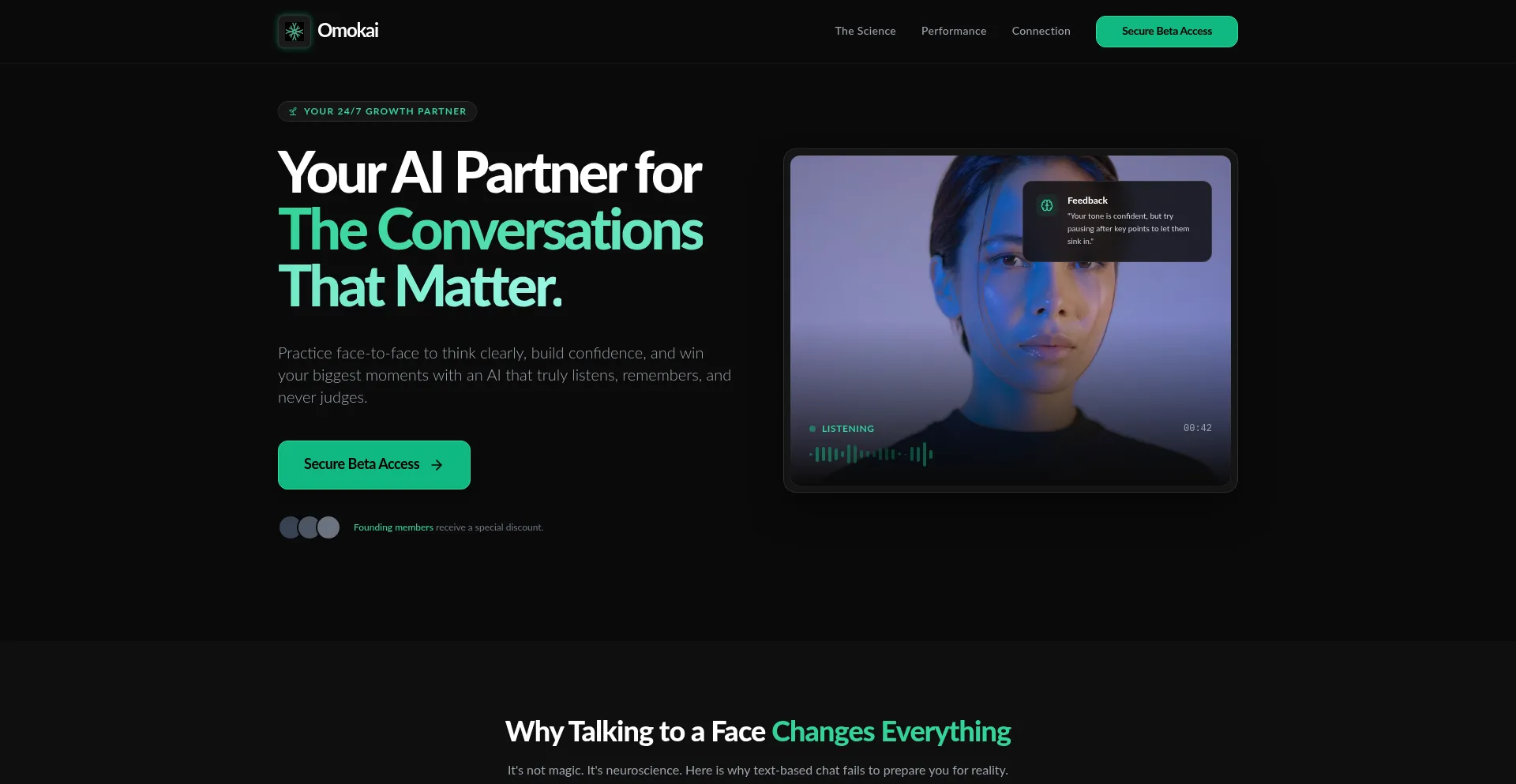Click the sprout icon in growth partner badge

coord(293,111)
